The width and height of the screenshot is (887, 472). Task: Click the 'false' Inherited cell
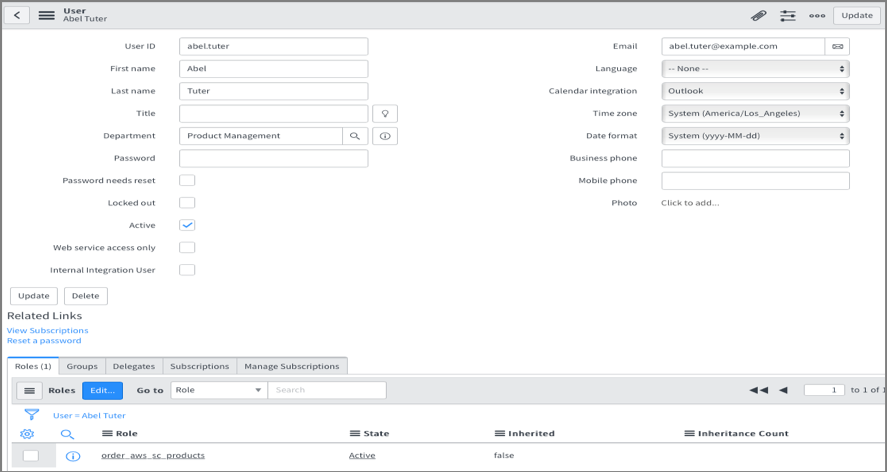504,456
